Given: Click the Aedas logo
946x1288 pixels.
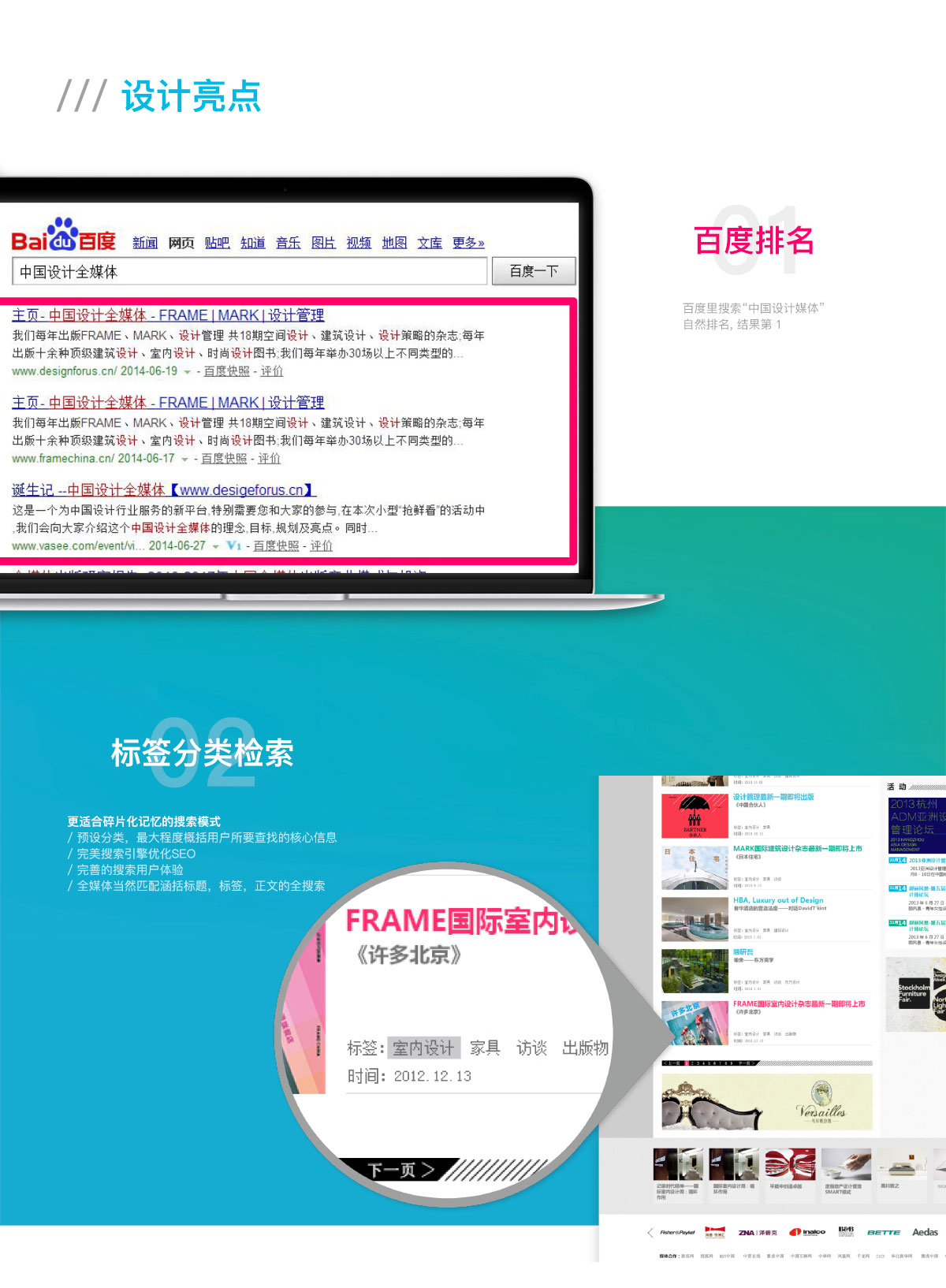Looking at the screenshot, I should pyautogui.click(x=925, y=1232).
